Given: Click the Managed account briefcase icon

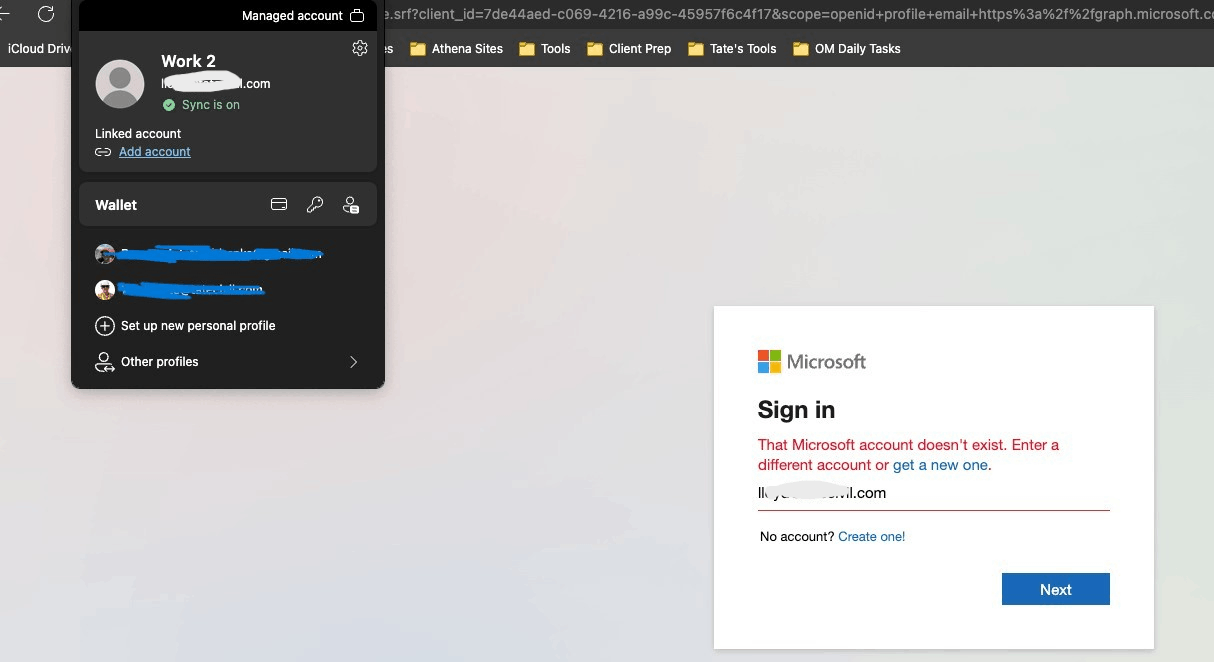Looking at the screenshot, I should [357, 15].
